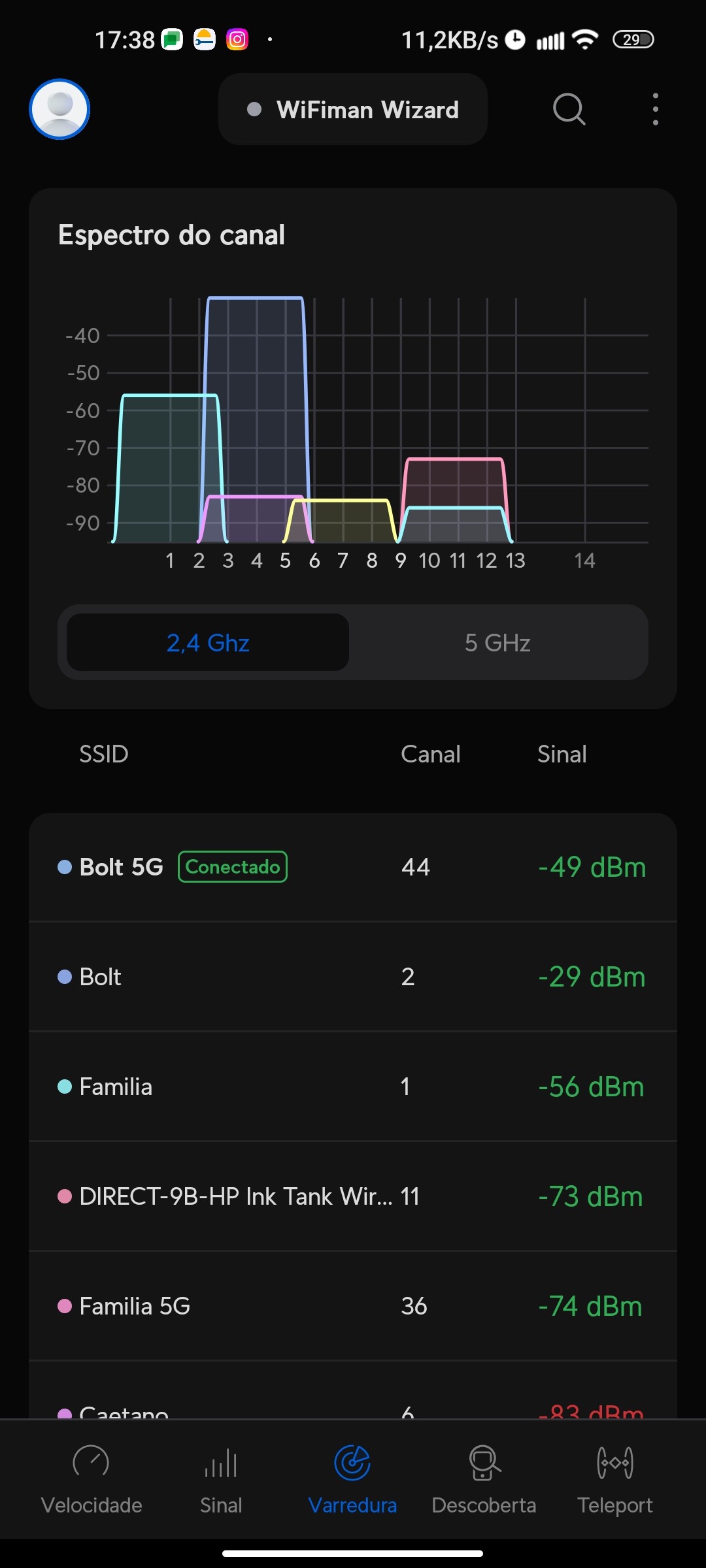Tap the Descoberta device icon
The height and width of the screenshot is (1568, 706).
coord(484,1463)
